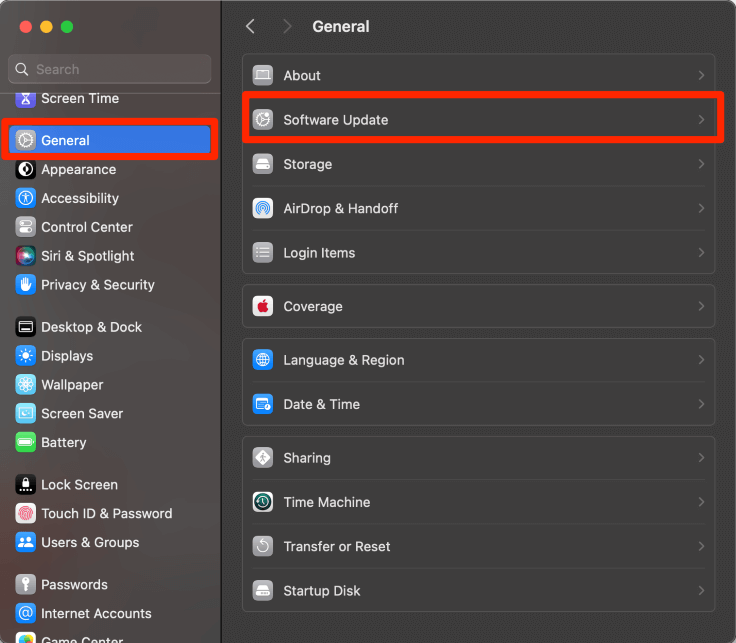This screenshot has width=736, height=643.
Task: Expand Transfer or Reset chevron arrow
Action: coord(701,546)
